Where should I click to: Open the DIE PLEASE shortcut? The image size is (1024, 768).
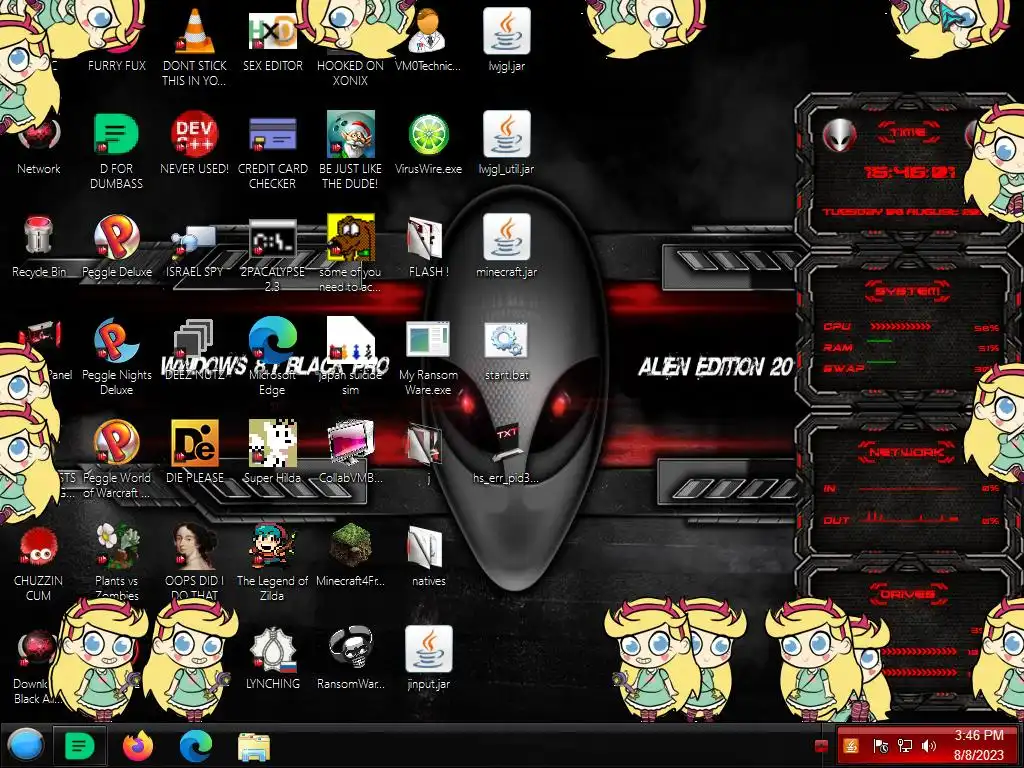coord(194,442)
